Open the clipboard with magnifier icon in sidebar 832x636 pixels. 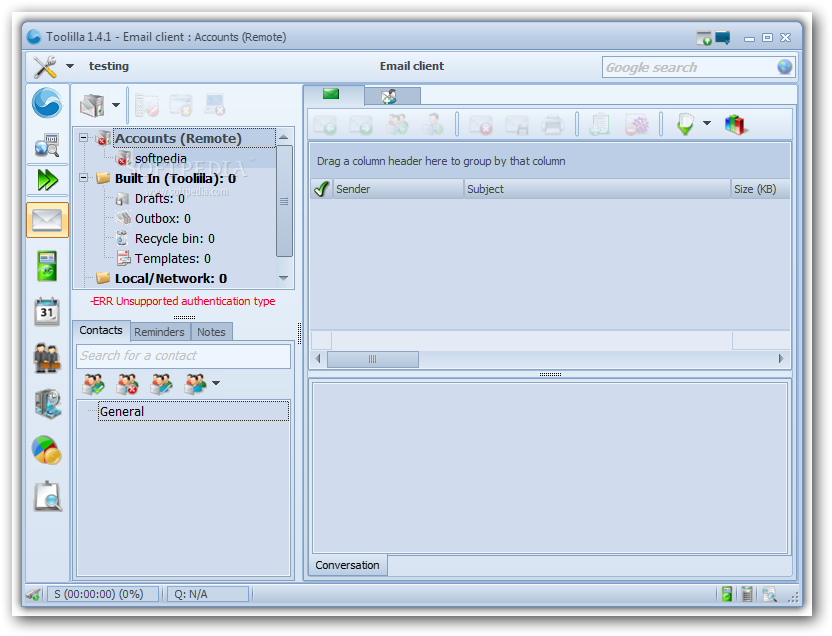pos(48,496)
